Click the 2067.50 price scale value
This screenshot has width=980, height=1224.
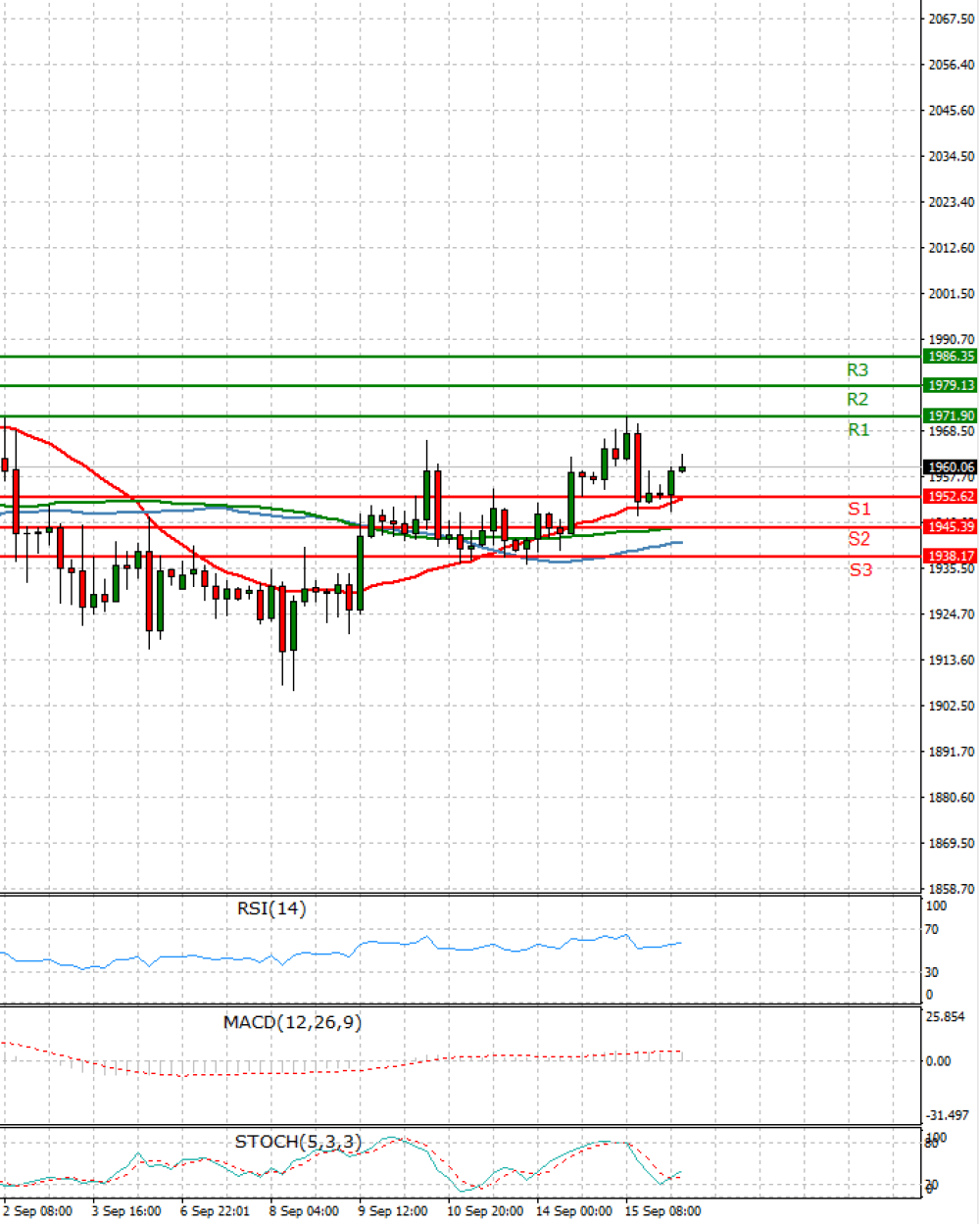[x=952, y=20]
